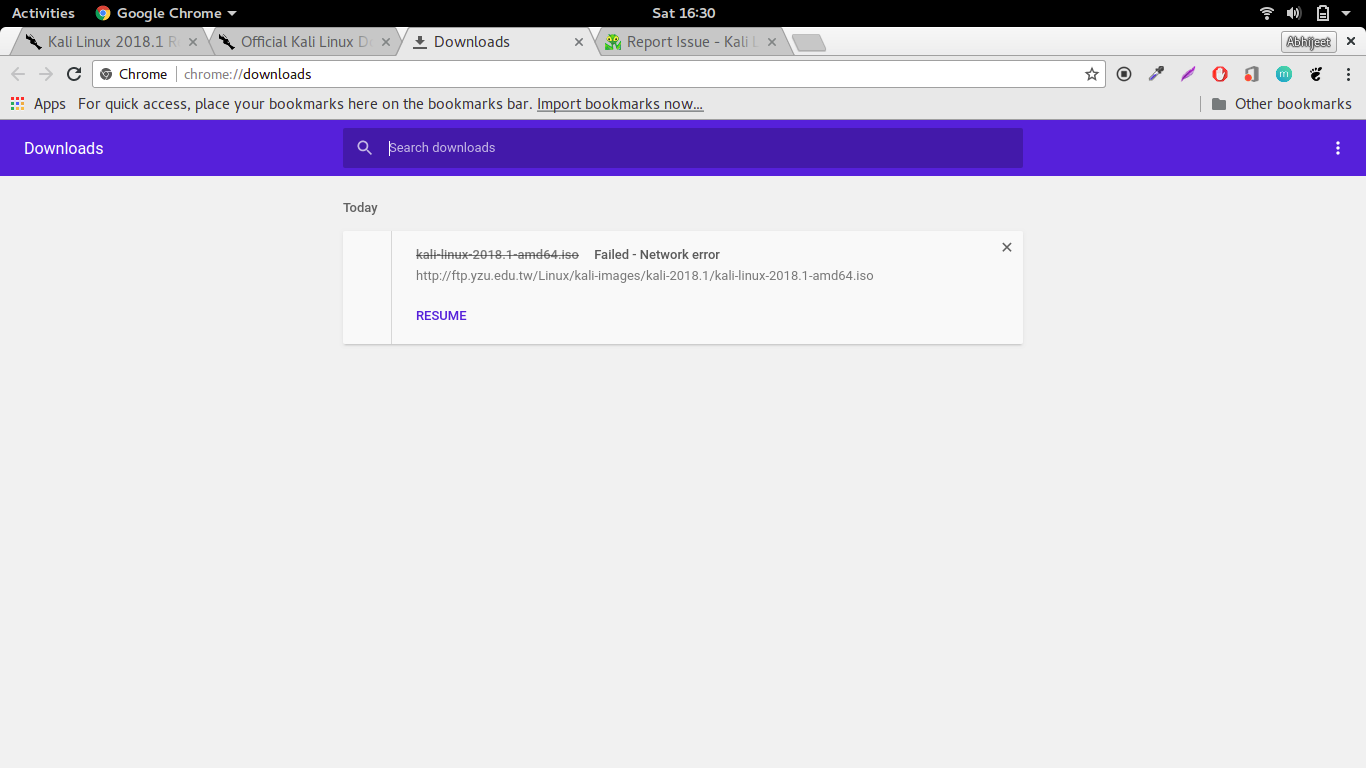Click the eyedropper color picker extension
This screenshot has height=768, width=1366.
(x=1156, y=74)
